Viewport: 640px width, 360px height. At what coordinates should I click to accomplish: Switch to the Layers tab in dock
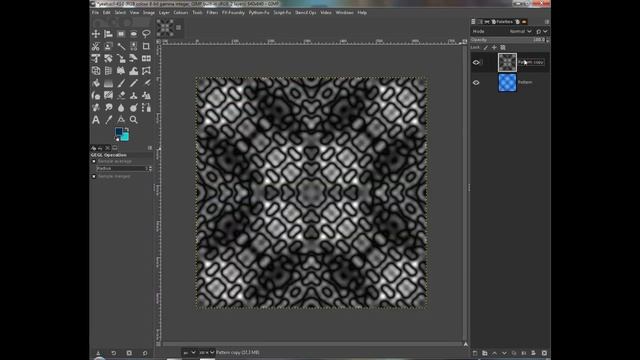click(x=473, y=22)
